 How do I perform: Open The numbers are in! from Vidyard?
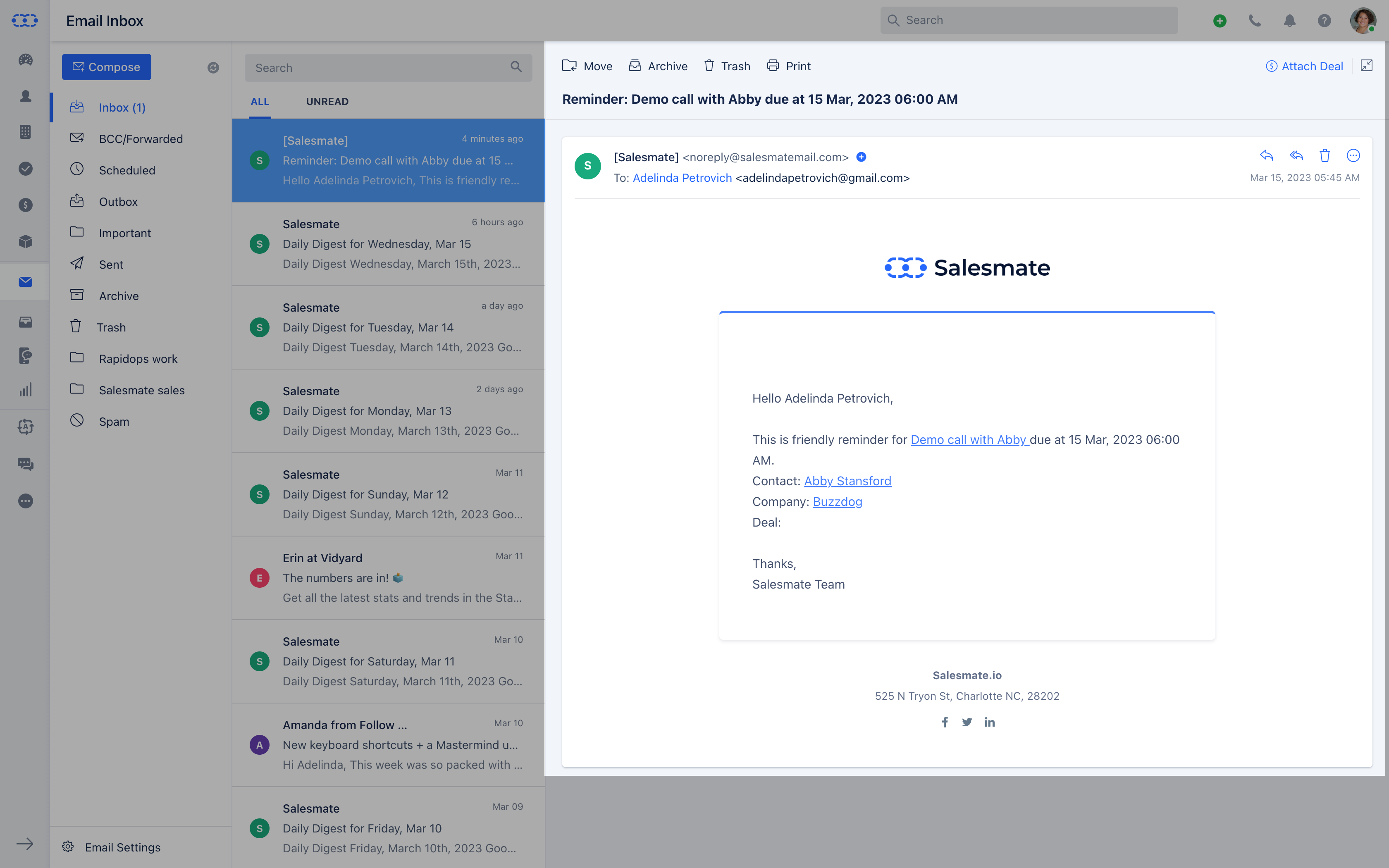click(x=388, y=578)
